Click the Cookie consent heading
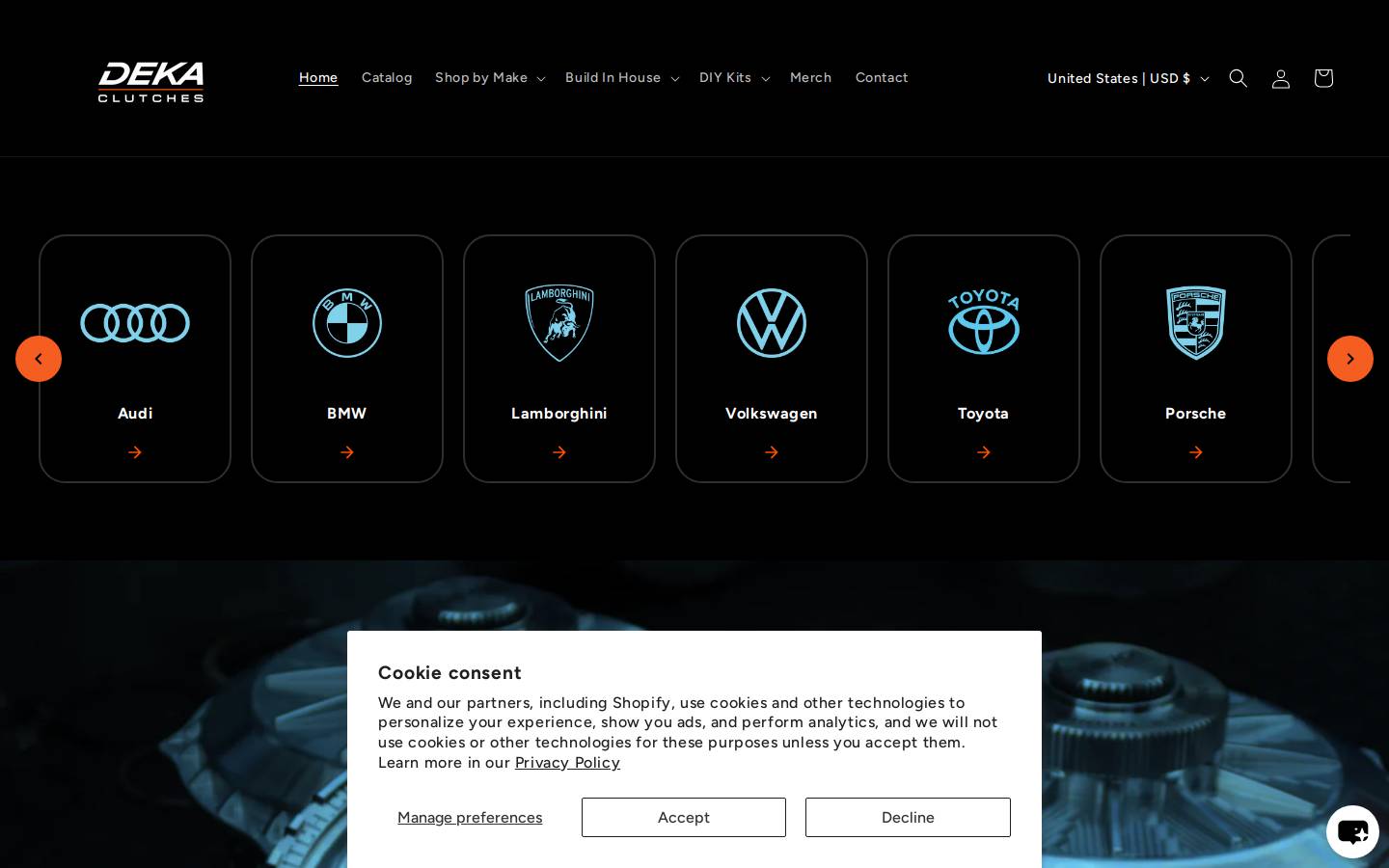The image size is (1389, 868). (x=449, y=672)
